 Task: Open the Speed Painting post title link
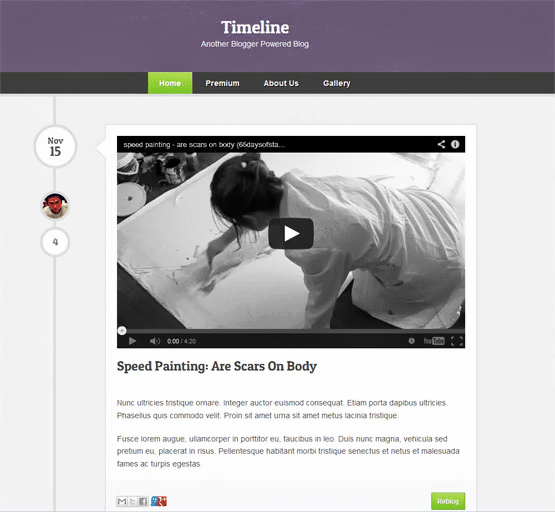click(217, 366)
